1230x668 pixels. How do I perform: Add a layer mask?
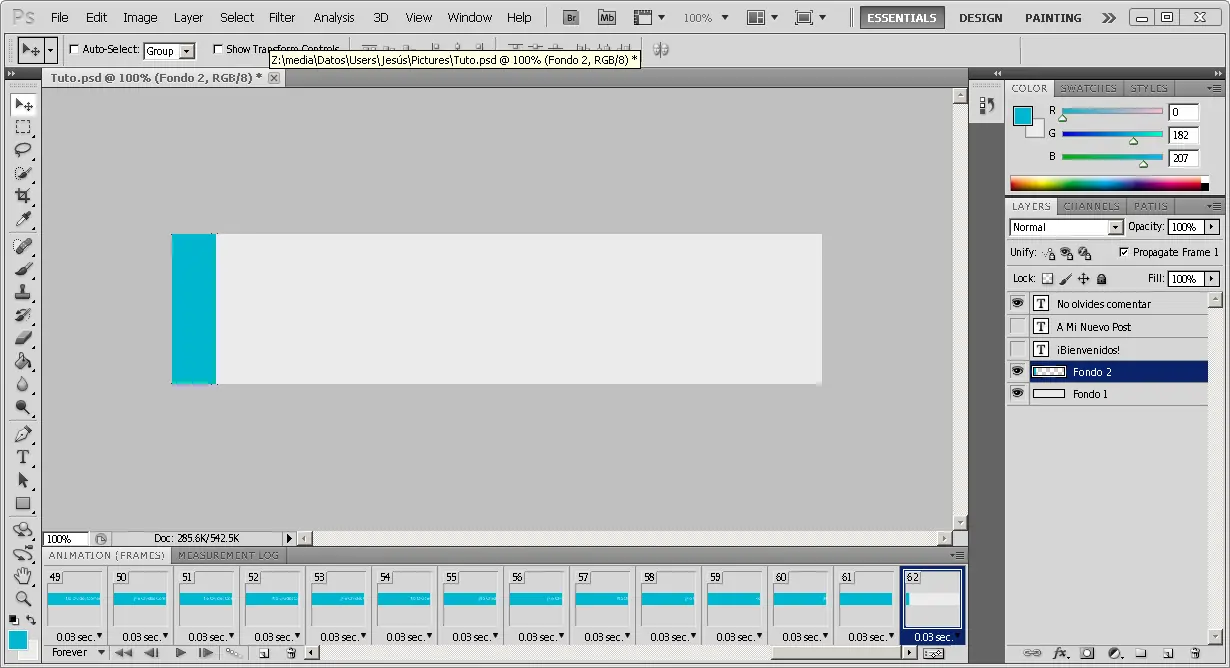1087,653
